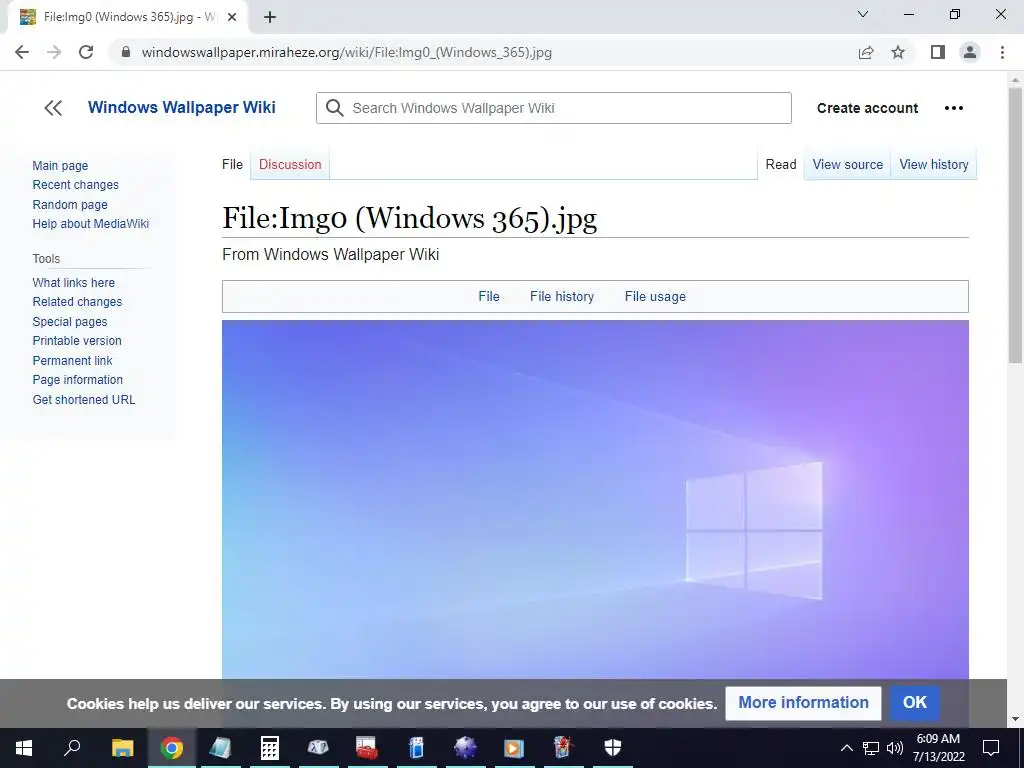
Task: Open the Discussion tab
Action: 290,165
